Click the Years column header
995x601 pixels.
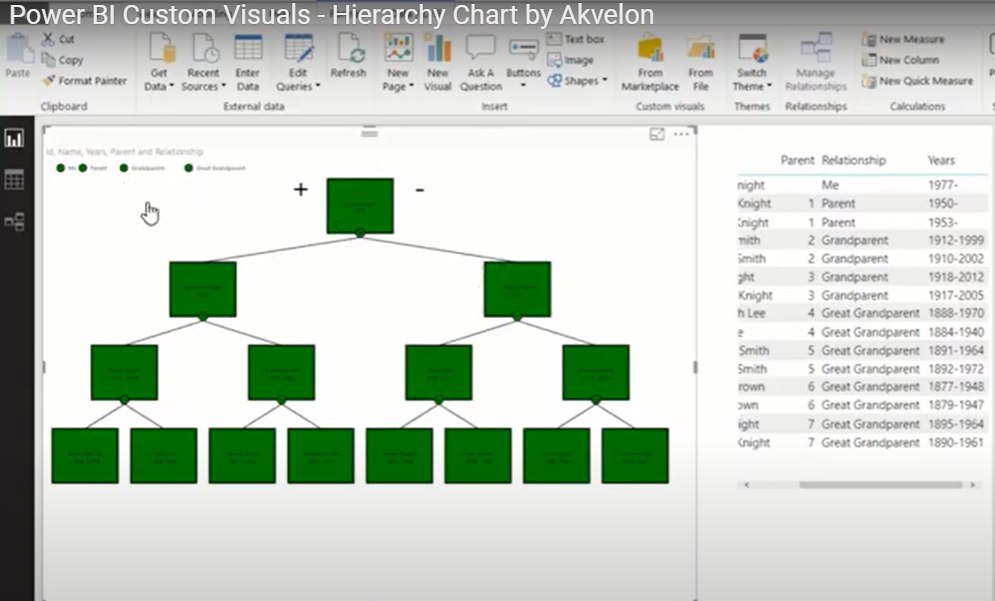click(x=940, y=160)
